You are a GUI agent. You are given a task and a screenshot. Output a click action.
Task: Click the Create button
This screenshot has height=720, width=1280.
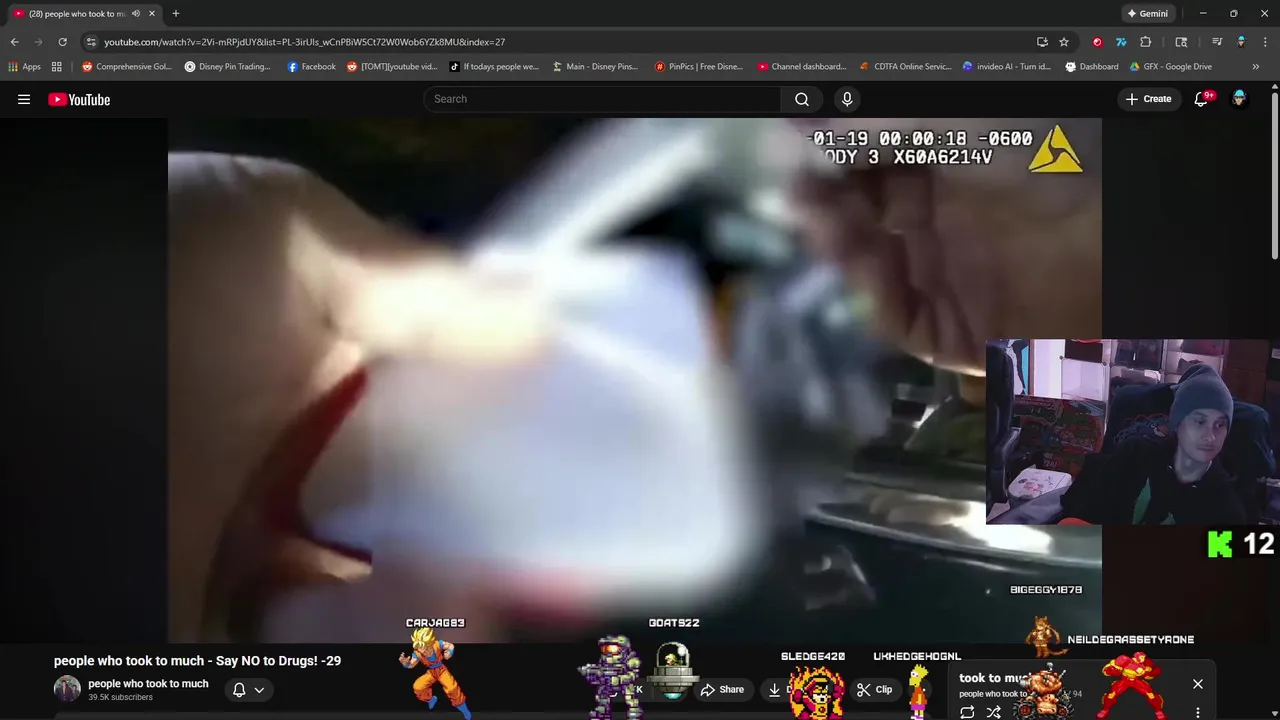1148,99
